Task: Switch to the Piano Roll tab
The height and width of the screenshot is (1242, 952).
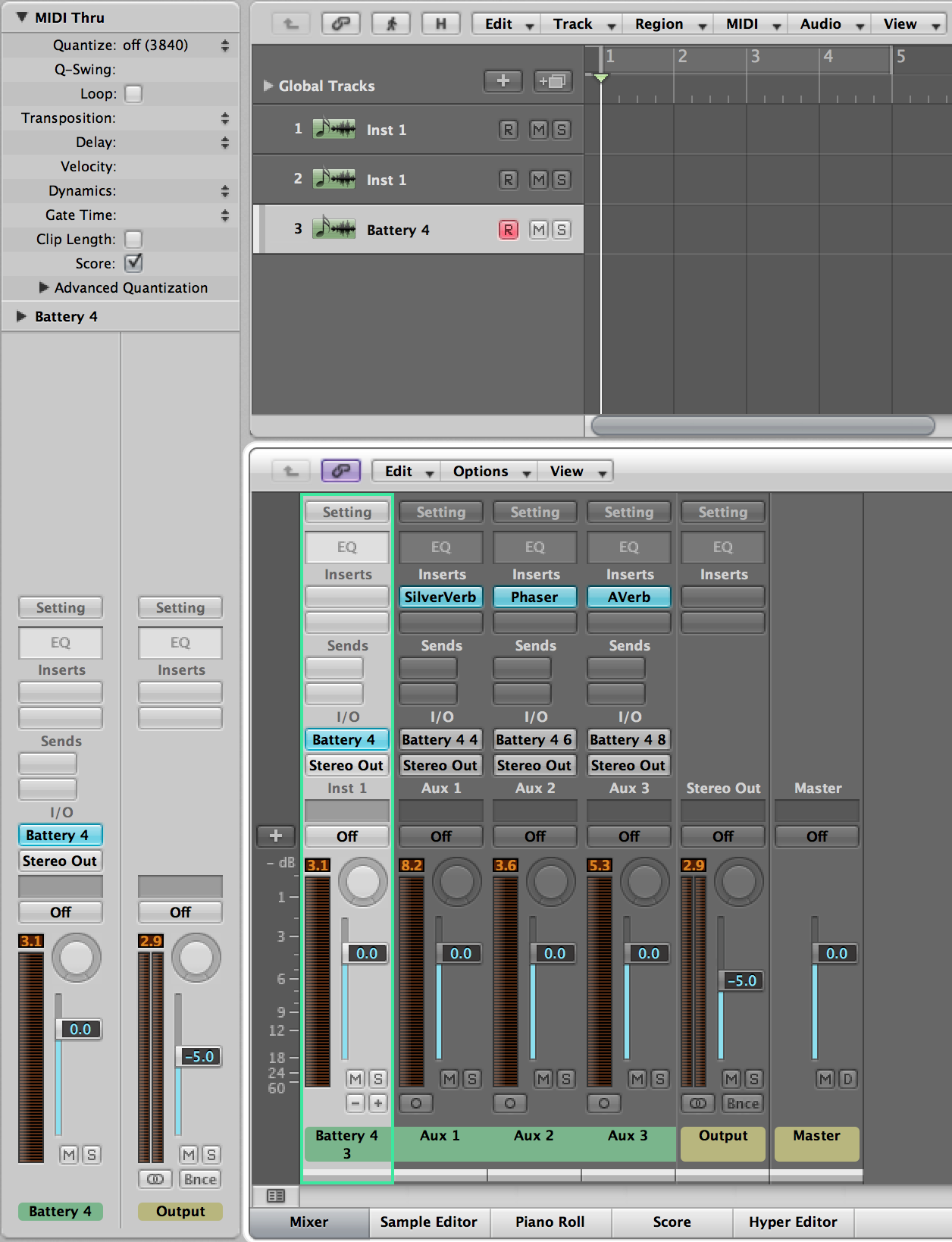Action: coord(550,1222)
